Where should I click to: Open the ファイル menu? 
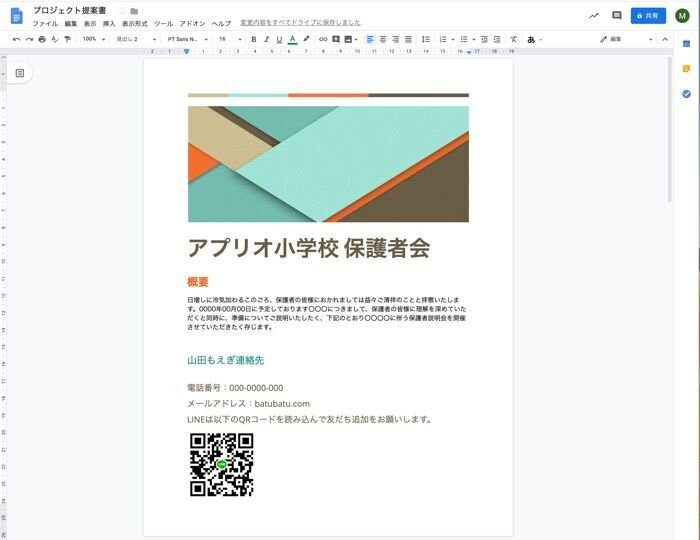pyautogui.click(x=45, y=23)
